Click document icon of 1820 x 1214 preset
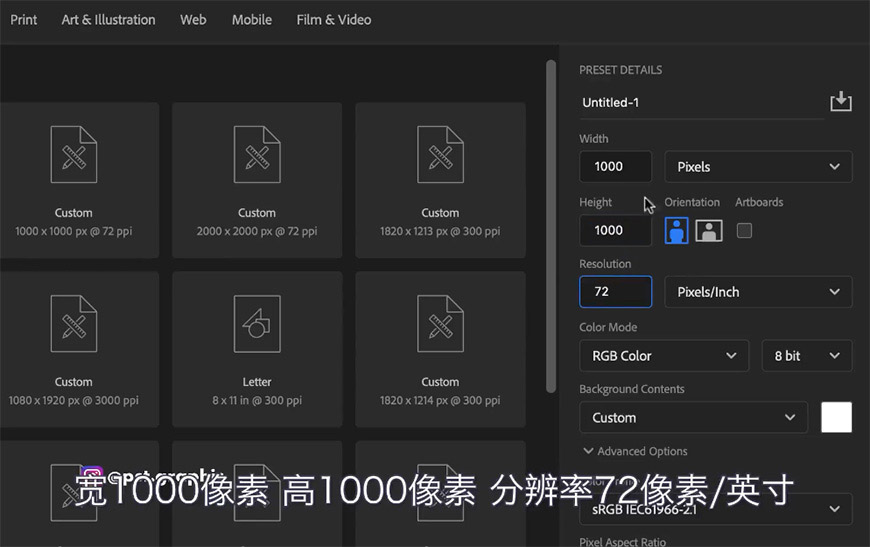Image resolution: width=870 pixels, height=547 pixels. pyautogui.click(x=441, y=323)
